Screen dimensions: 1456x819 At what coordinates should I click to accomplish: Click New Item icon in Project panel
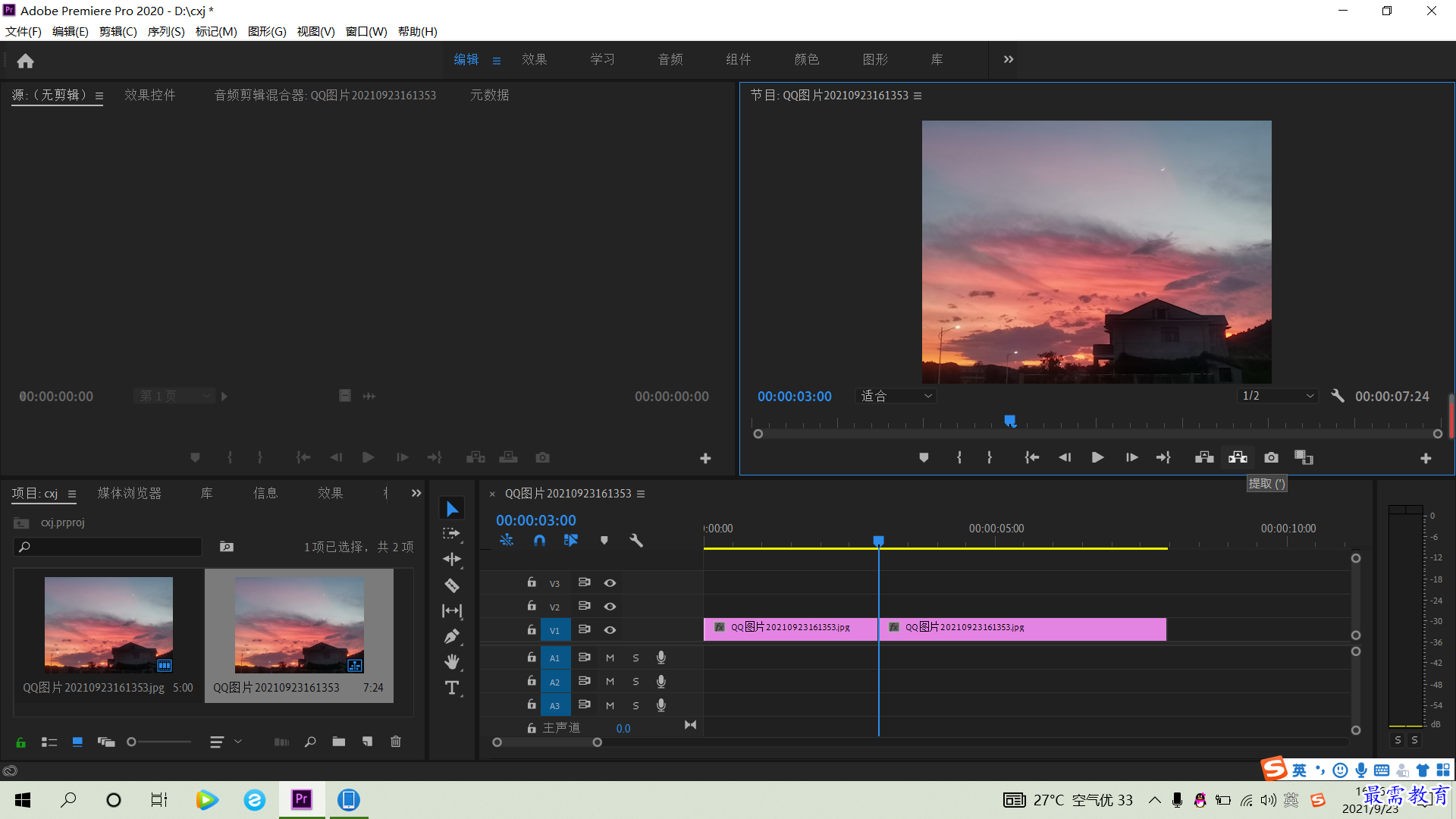(367, 742)
